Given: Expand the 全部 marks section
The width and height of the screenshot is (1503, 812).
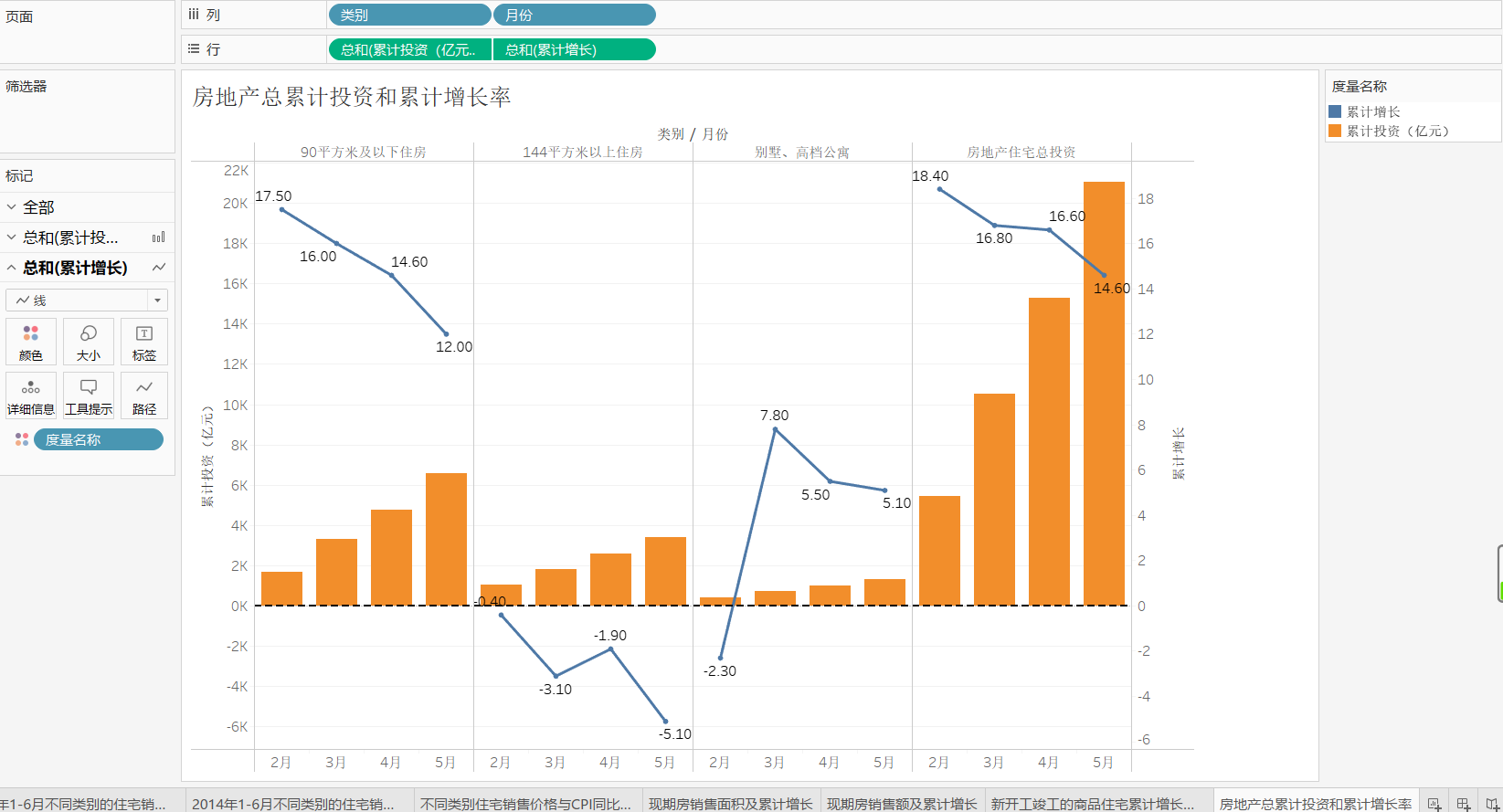Looking at the screenshot, I should [x=12, y=207].
